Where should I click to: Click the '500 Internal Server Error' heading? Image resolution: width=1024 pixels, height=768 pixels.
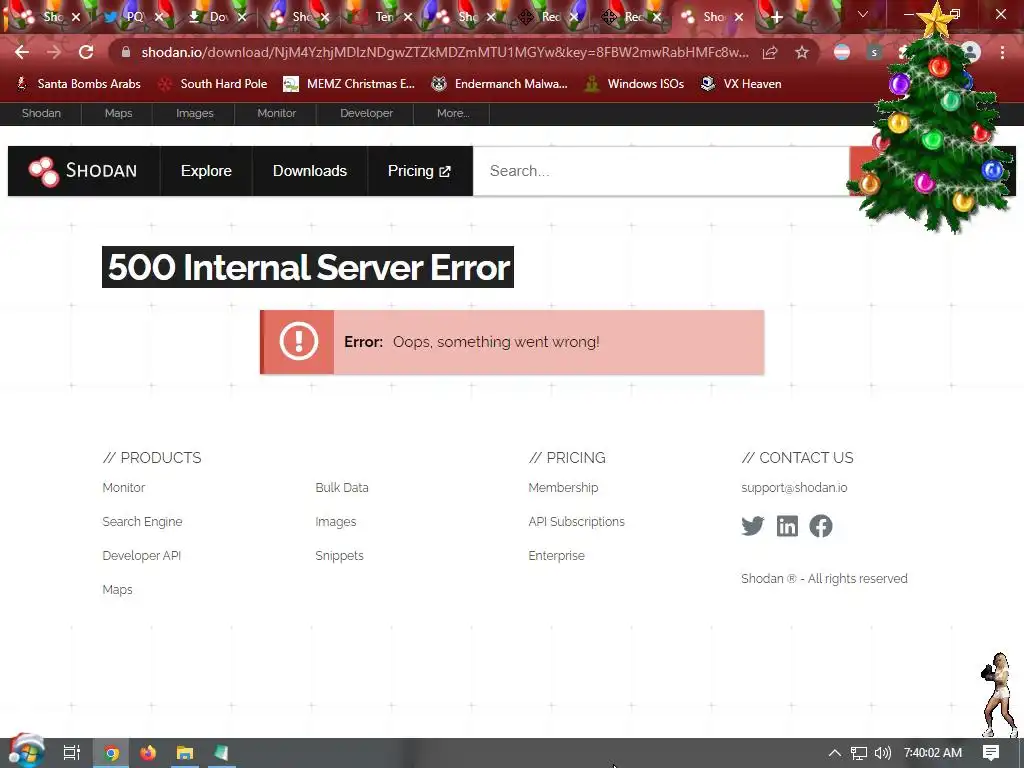[x=308, y=267]
